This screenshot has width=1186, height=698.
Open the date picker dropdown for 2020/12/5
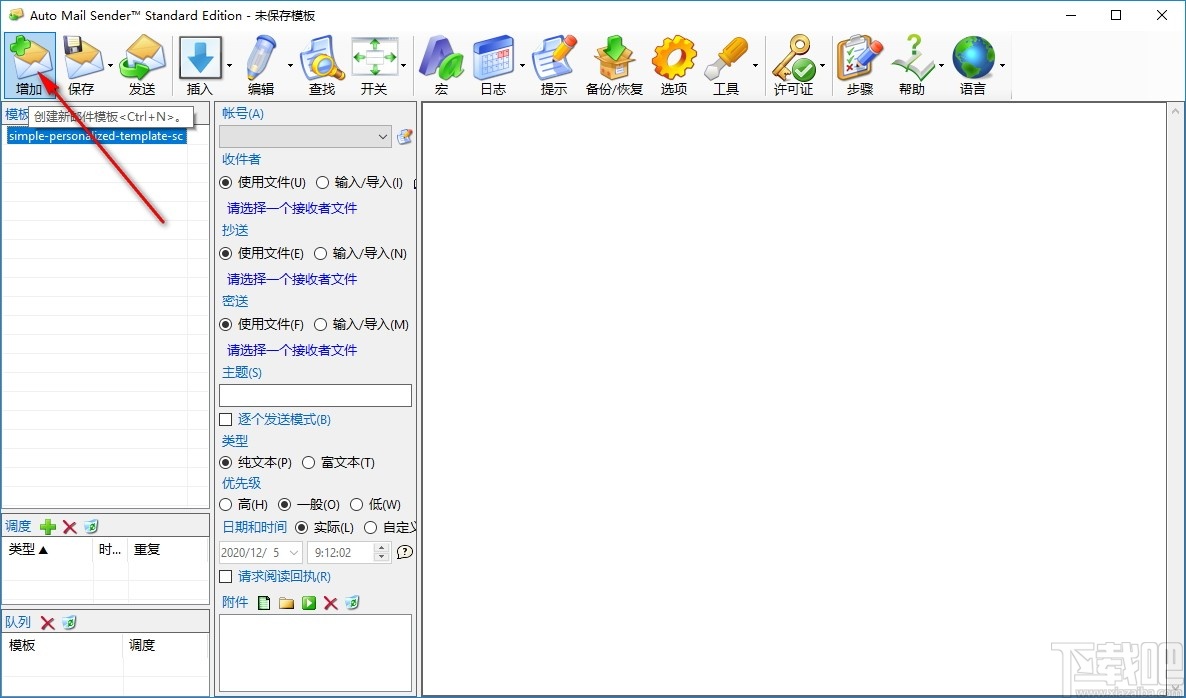pyautogui.click(x=293, y=552)
